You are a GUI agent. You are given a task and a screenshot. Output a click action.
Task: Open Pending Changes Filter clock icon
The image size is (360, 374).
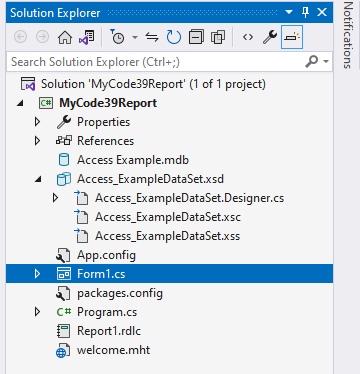click(117, 37)
